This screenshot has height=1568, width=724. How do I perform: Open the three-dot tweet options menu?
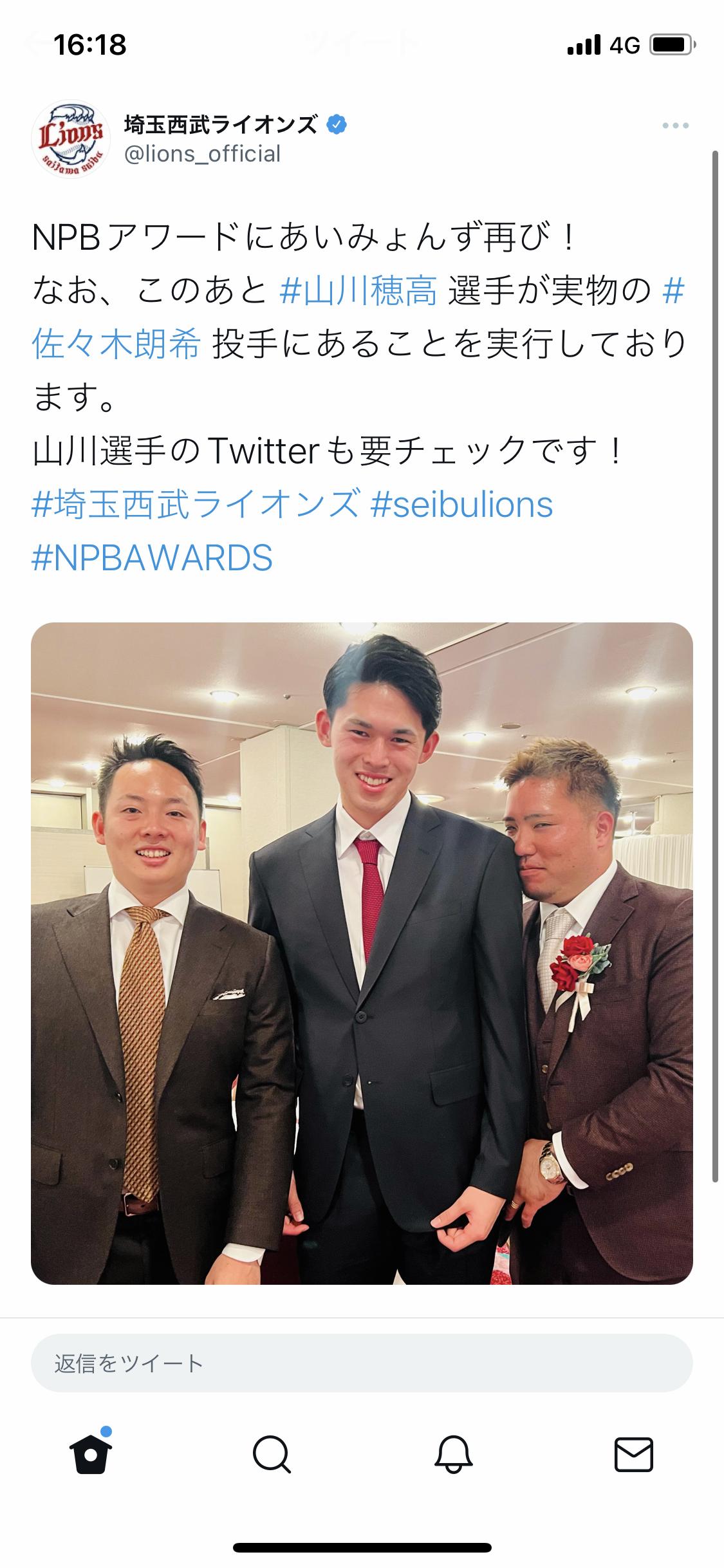[x=675, y=126]
